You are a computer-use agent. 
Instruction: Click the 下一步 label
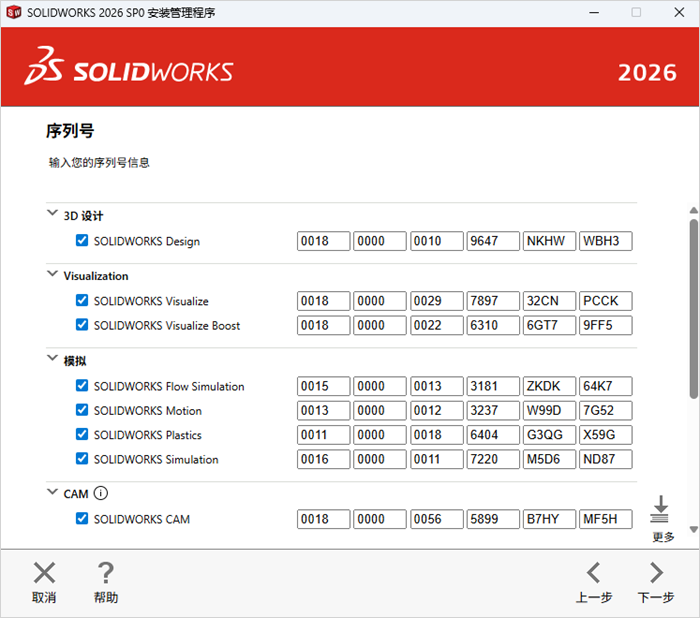point(656,597)
